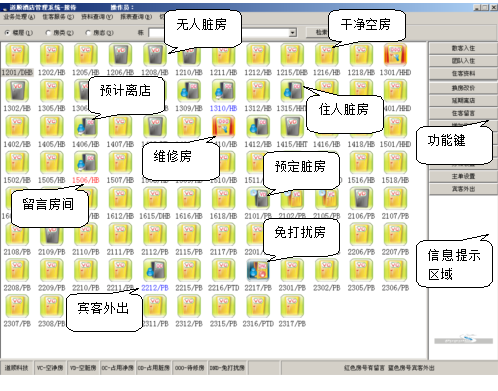Select dirty room 1415/HHT
Image resolution: width=498 pixels, height=391 pixels.
tap(292, 127)
